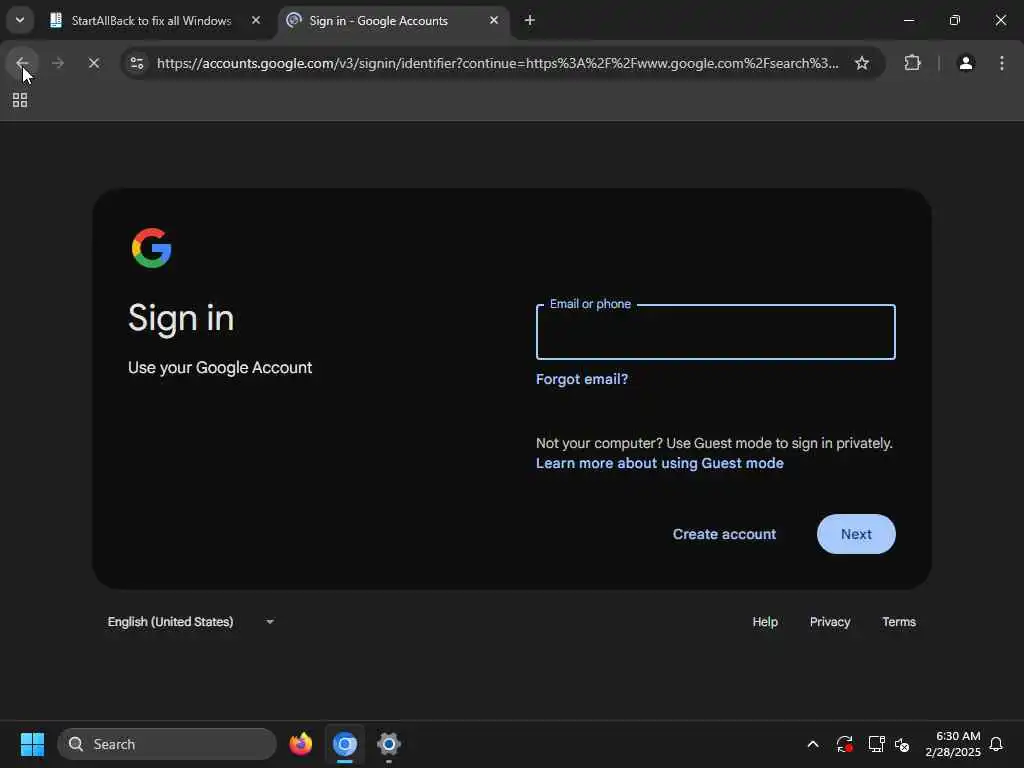1024x768 pixels.
Task: Click the update sync tray icon
Action: 844,744
